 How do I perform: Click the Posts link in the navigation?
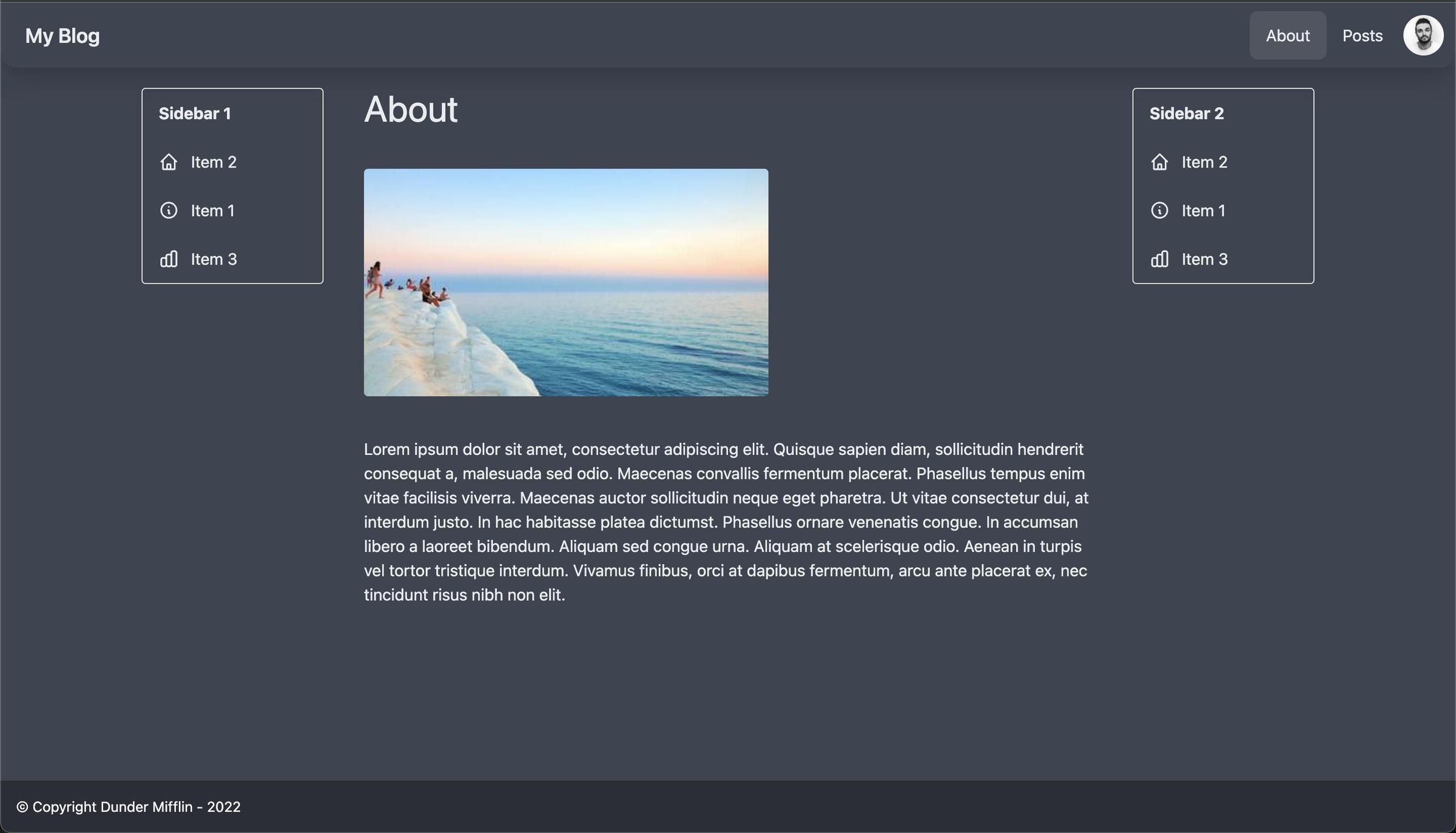tap(1363, 35)
